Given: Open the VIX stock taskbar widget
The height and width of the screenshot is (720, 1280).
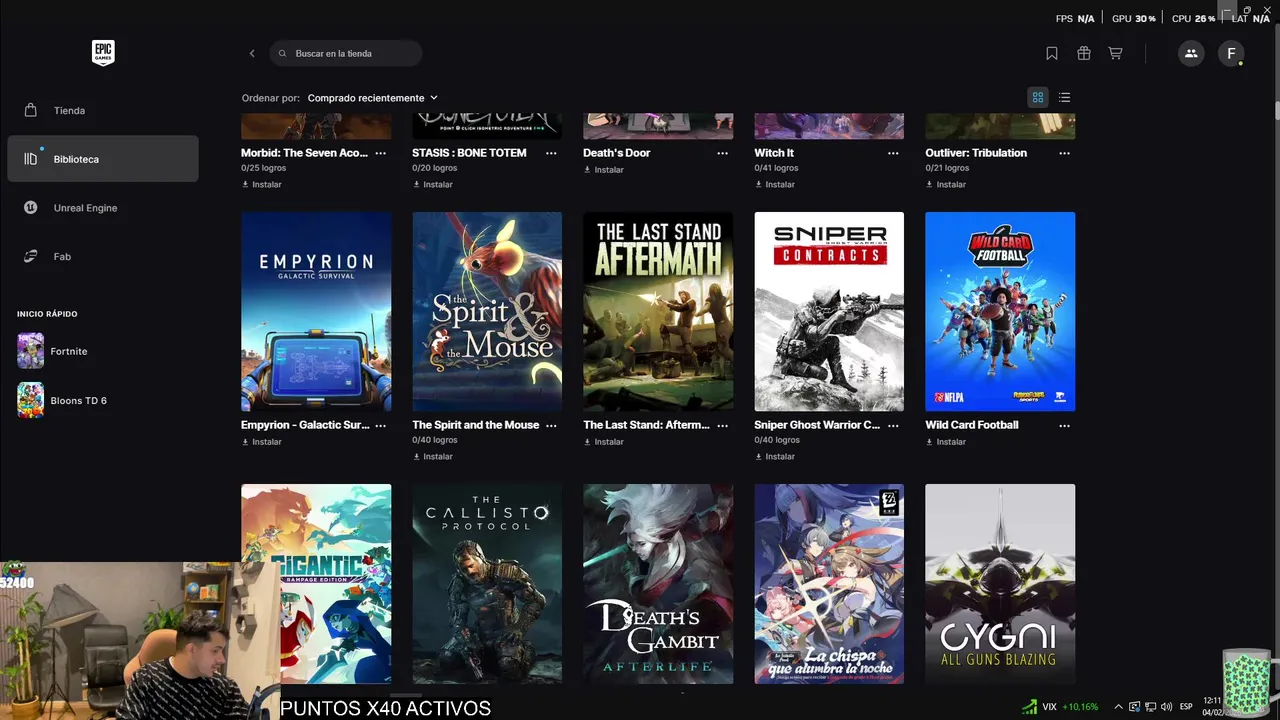Looking at the screenshot, I should click(1060, 707).
